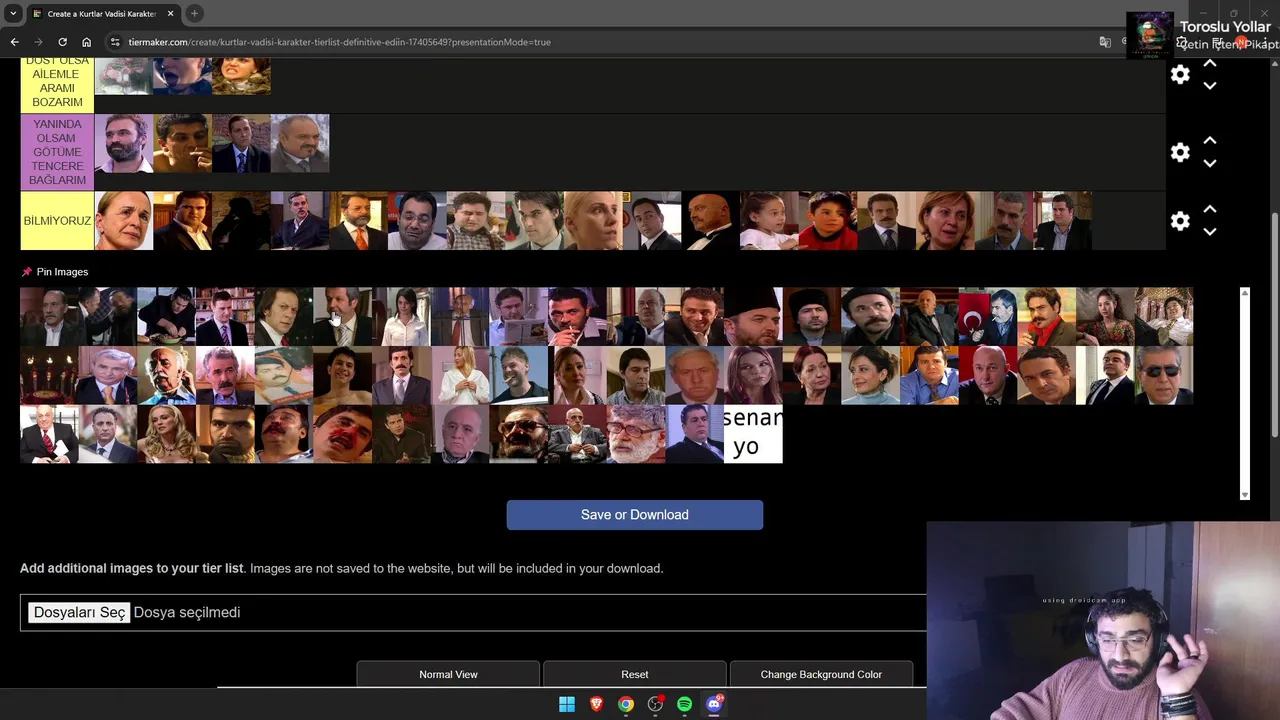Switch to OBS Studio on the taskbar
1280x720 pixels.
coord(655,704)
